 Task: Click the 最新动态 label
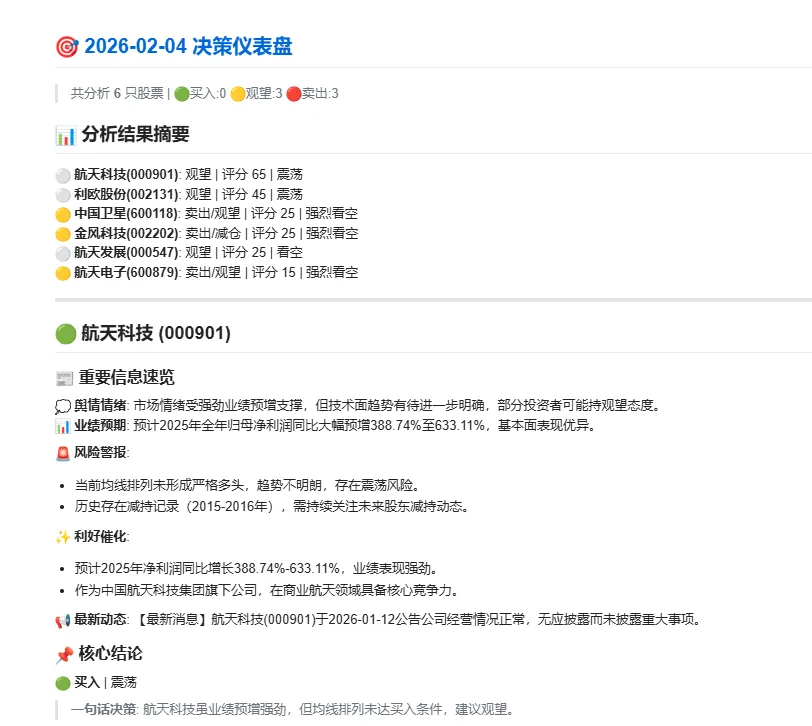100,619
